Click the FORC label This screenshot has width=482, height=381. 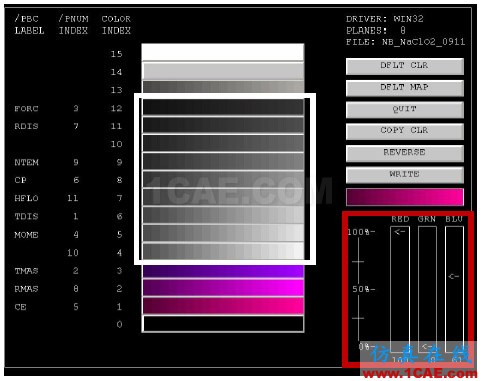26,109
